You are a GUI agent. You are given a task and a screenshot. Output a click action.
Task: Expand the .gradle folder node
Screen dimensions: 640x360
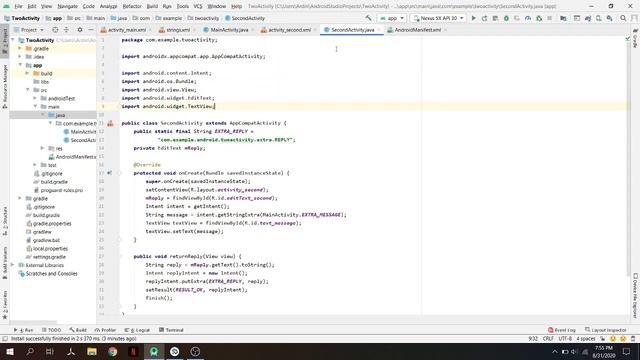point(20,48)
